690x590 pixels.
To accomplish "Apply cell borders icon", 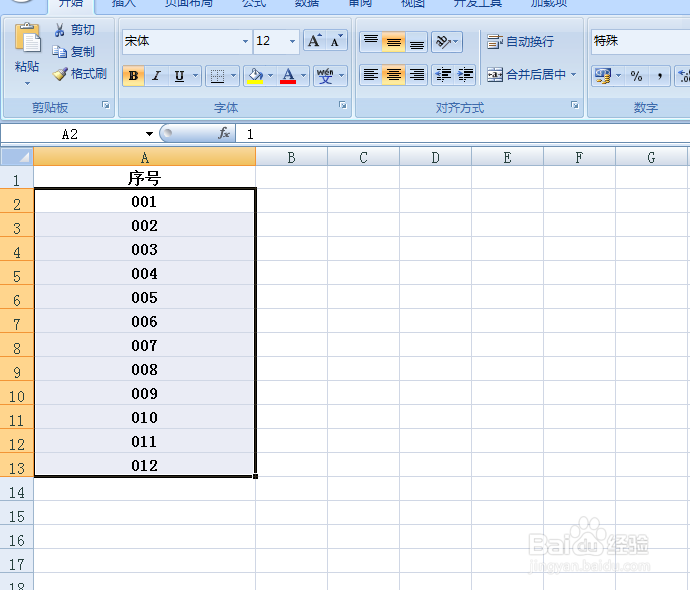I will (217, 76).
